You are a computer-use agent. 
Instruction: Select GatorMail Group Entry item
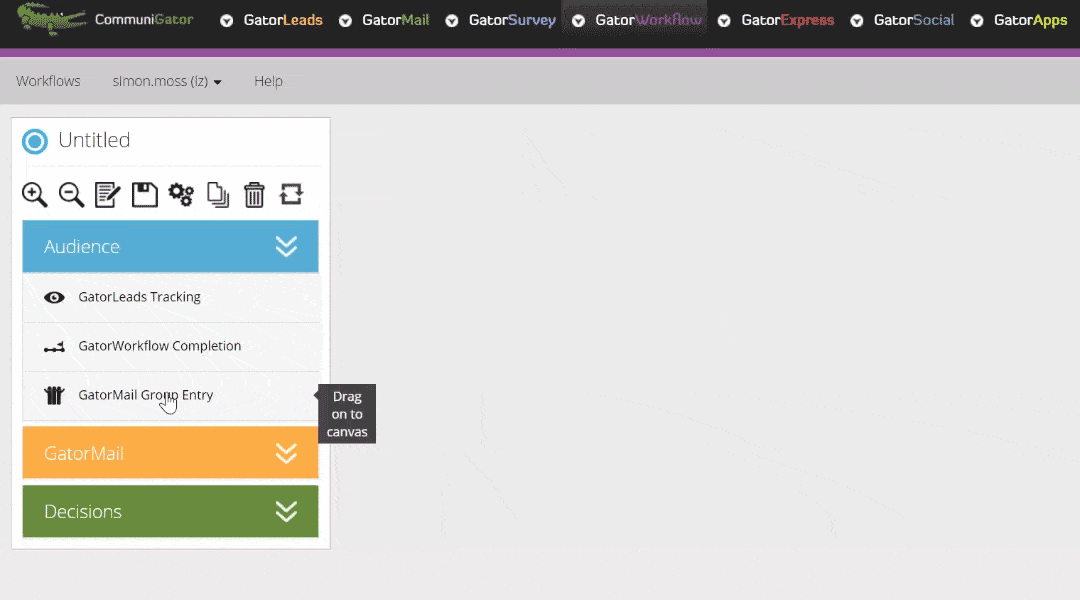145,395
